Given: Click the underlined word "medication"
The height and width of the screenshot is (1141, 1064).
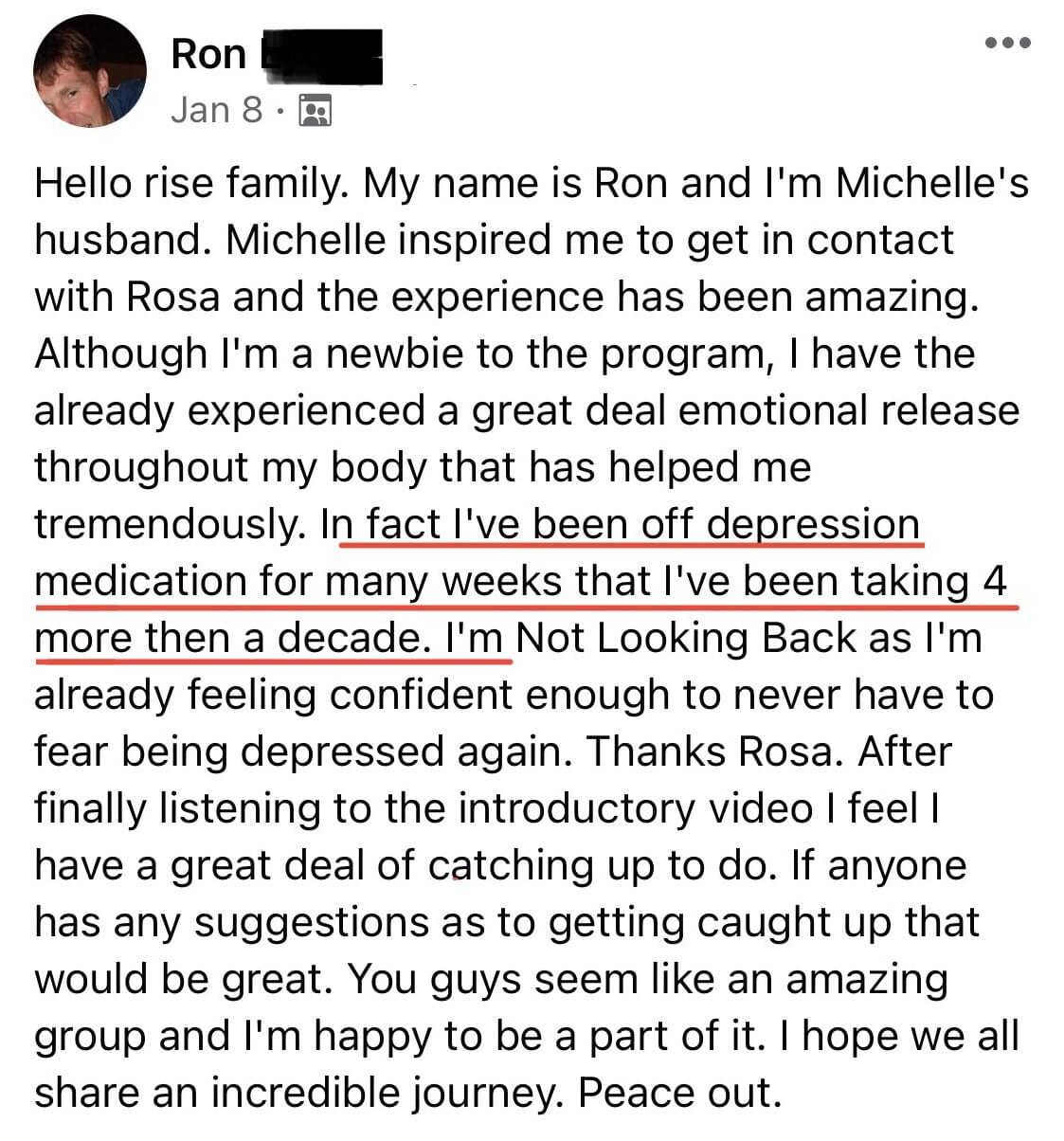Looking at the screenshot, I should click(x=140, y=581).
